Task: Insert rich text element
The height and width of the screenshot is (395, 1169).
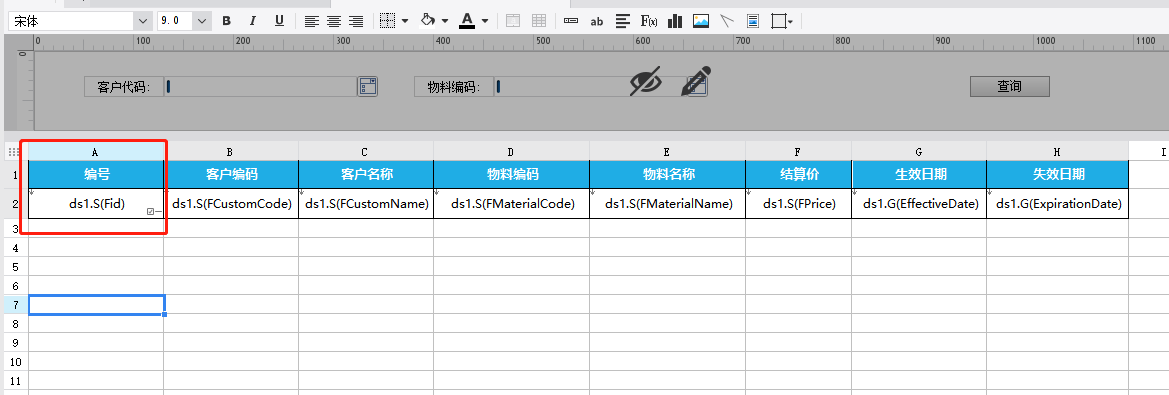Action: tap(623, 21)
